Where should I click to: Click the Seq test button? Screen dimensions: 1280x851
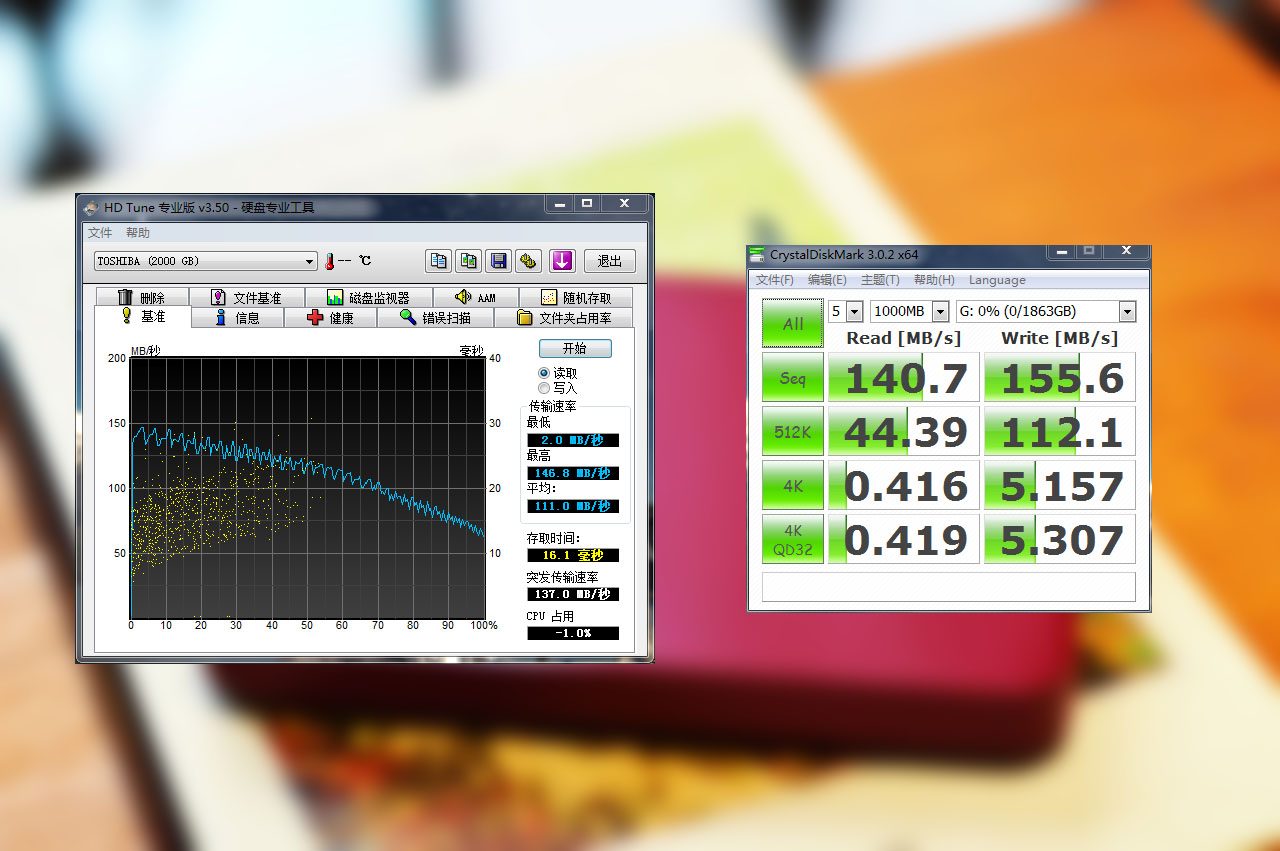click(793, 378)
